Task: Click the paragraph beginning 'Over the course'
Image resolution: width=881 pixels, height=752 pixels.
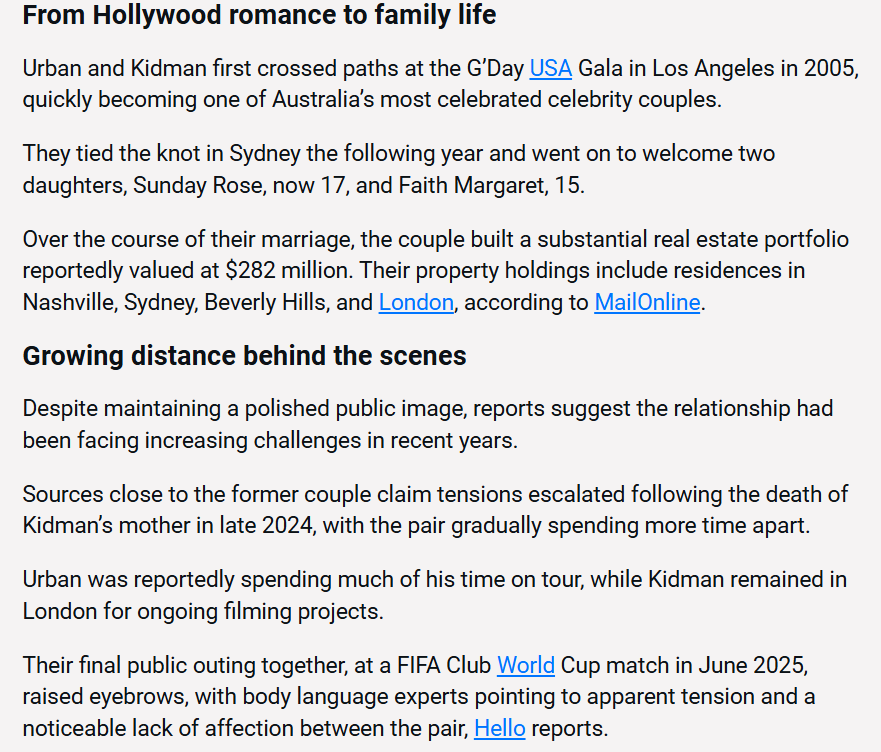Action: 435,271
